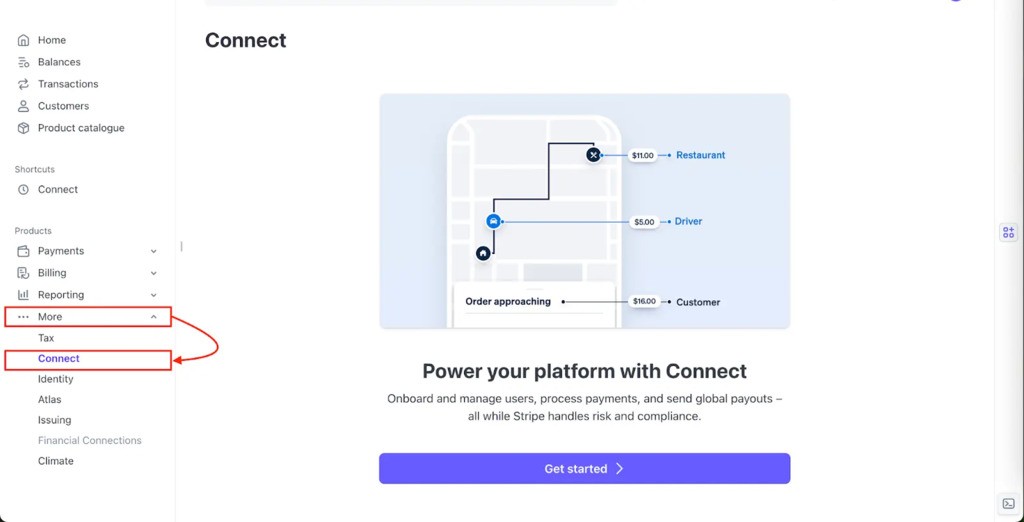This screenshot has width=1024, height=522.
Task: Expand the Reporting chevron
Action: (154, 295)
